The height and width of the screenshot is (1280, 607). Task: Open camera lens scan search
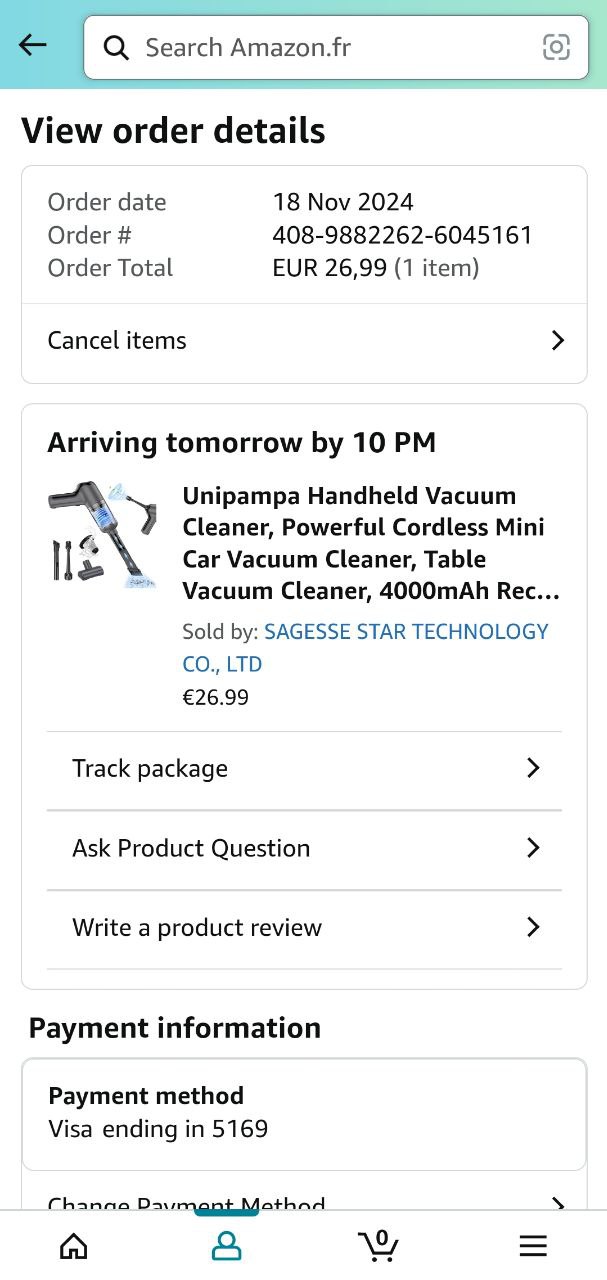pos(556,47)
